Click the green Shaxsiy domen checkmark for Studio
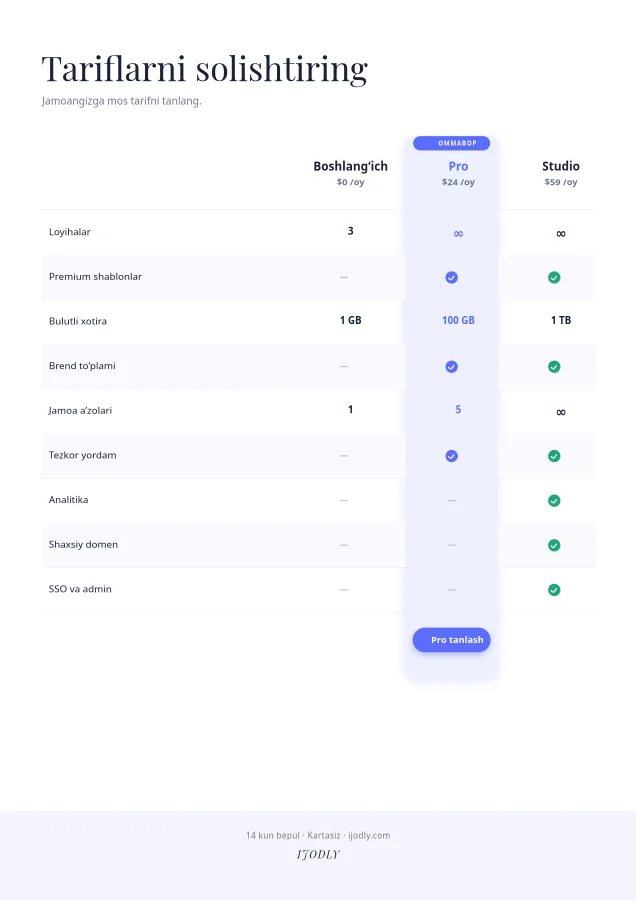Screen dimensions: 636x900 pyautogui.click(x=554, y=545)
